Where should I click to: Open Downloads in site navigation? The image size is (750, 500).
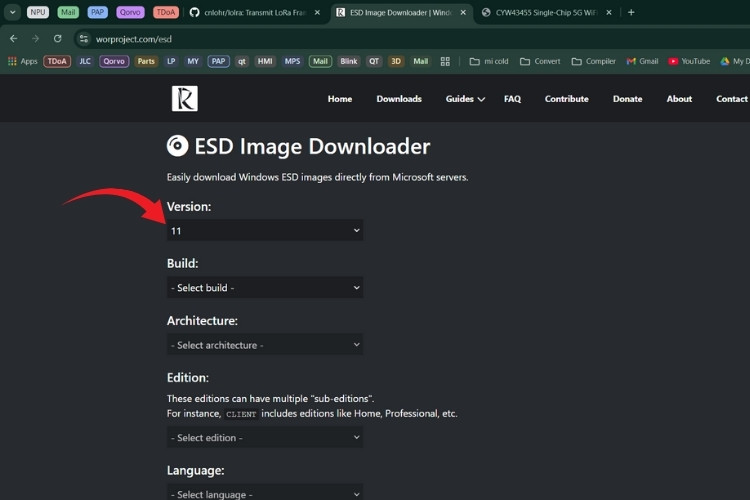point(399,99)
